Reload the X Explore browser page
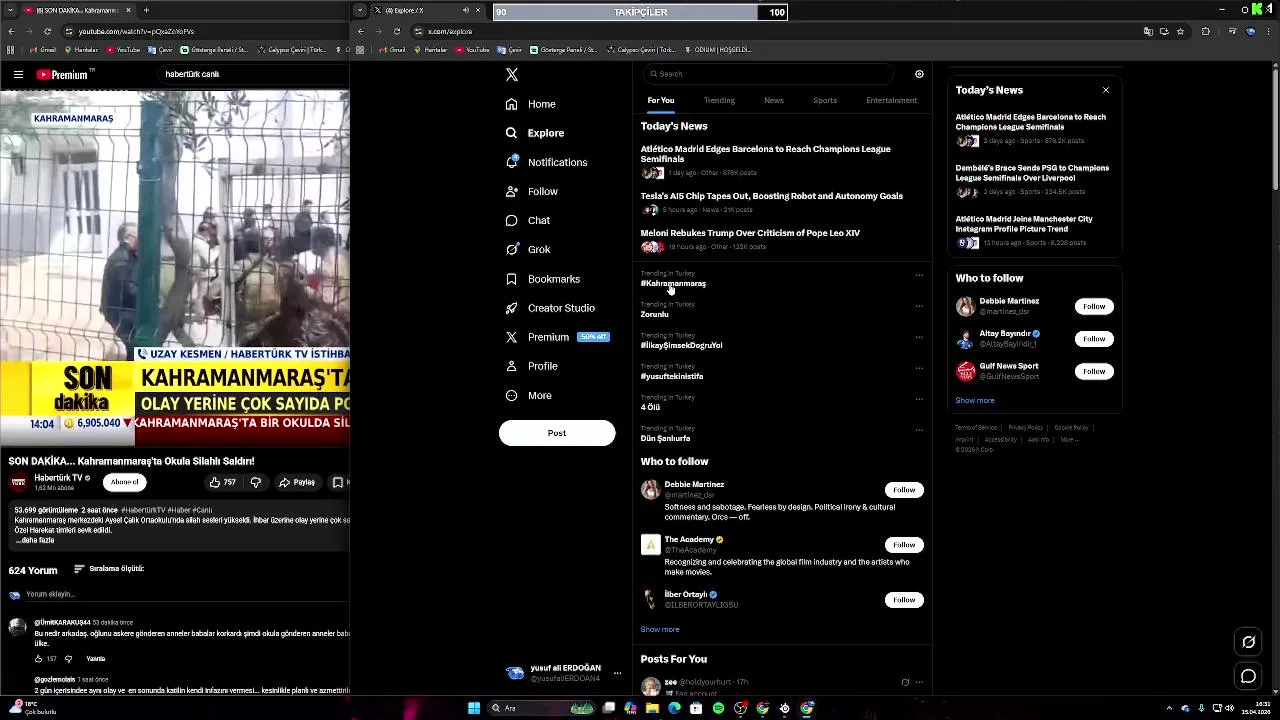The image size is (1280, 720). (x=396, y=31)
